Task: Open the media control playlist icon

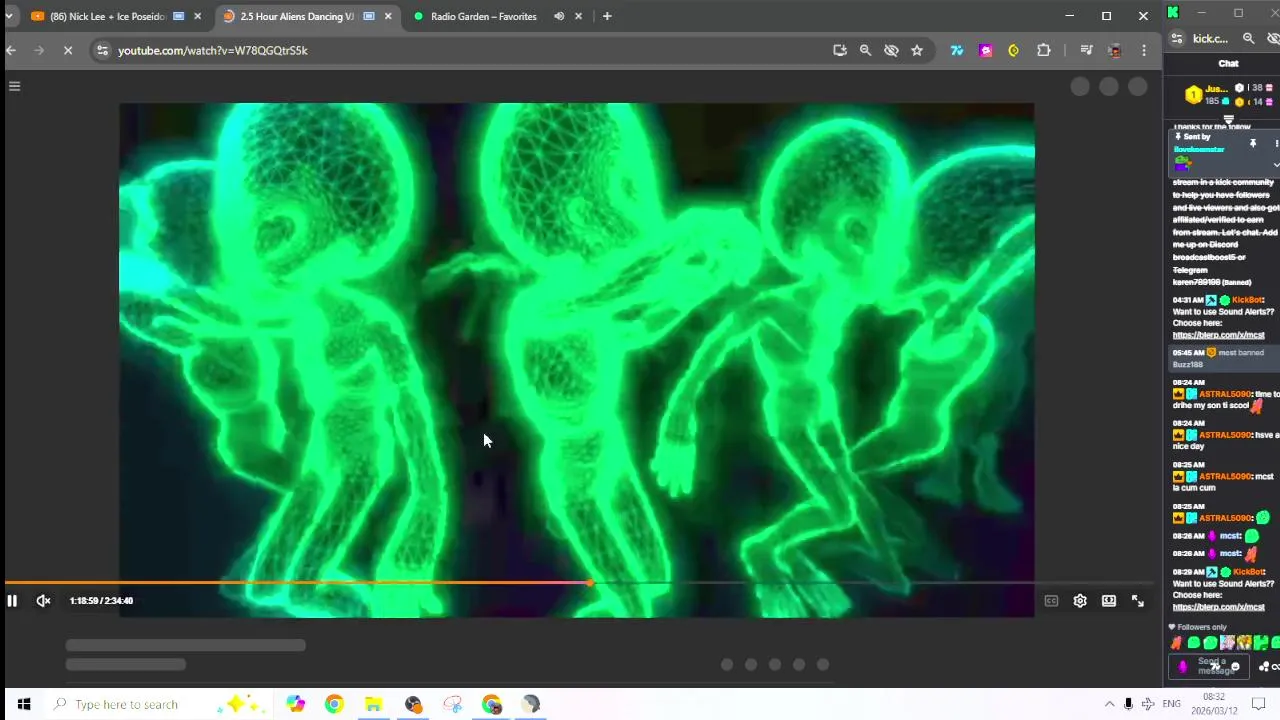Action: tap(1086, 50)
